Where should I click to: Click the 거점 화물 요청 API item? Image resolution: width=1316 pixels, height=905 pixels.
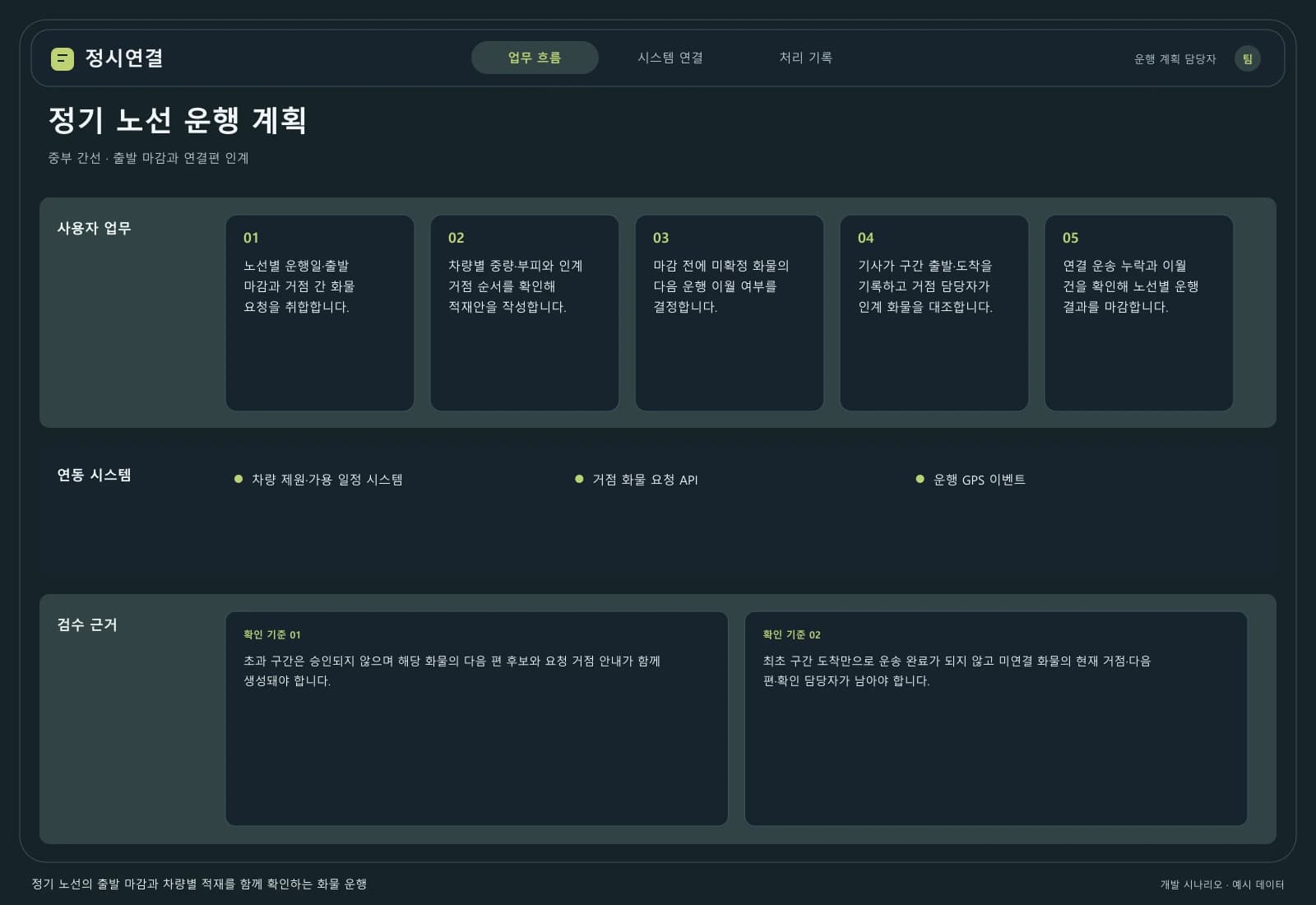click(645, 480)
